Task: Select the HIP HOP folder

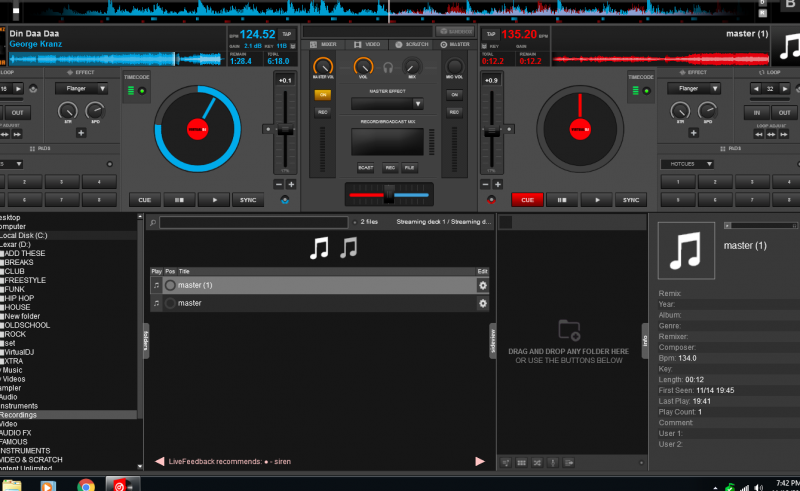Action: click(x=19, y=298)
